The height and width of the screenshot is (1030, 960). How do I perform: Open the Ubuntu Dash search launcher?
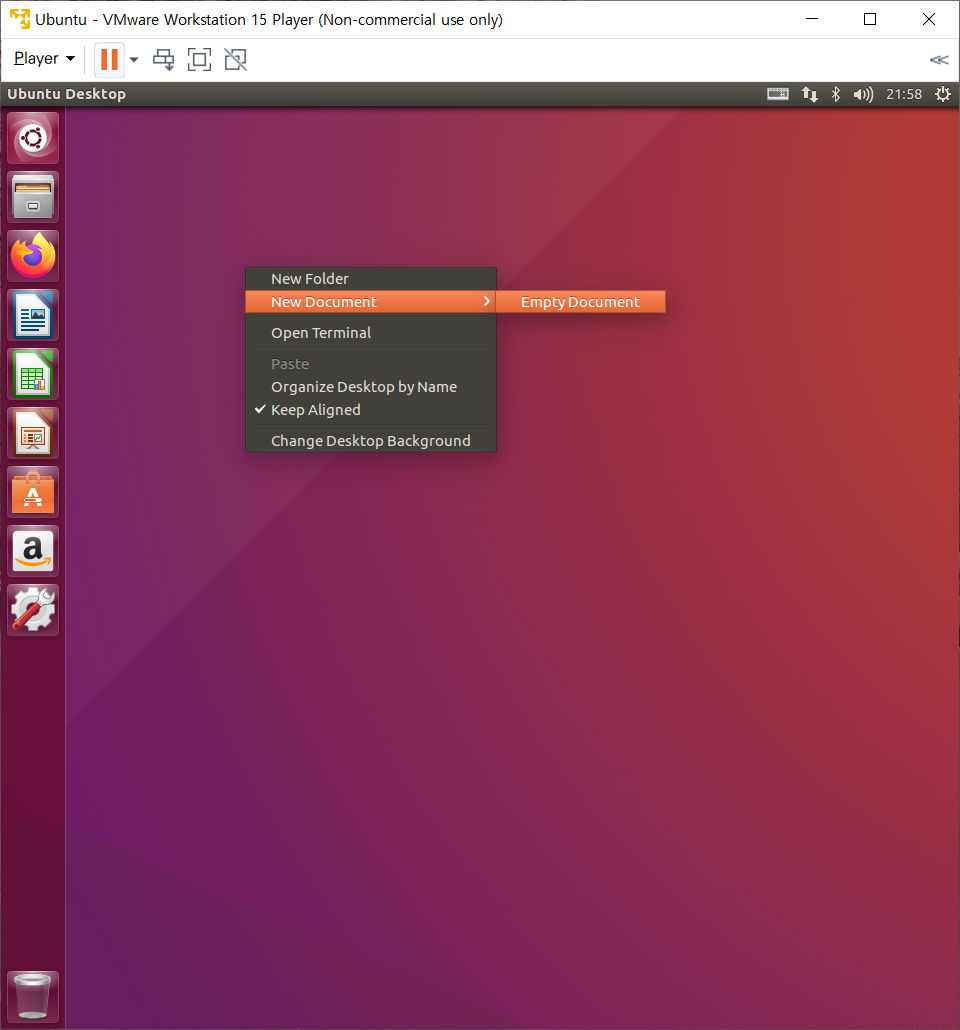(33, 138)
